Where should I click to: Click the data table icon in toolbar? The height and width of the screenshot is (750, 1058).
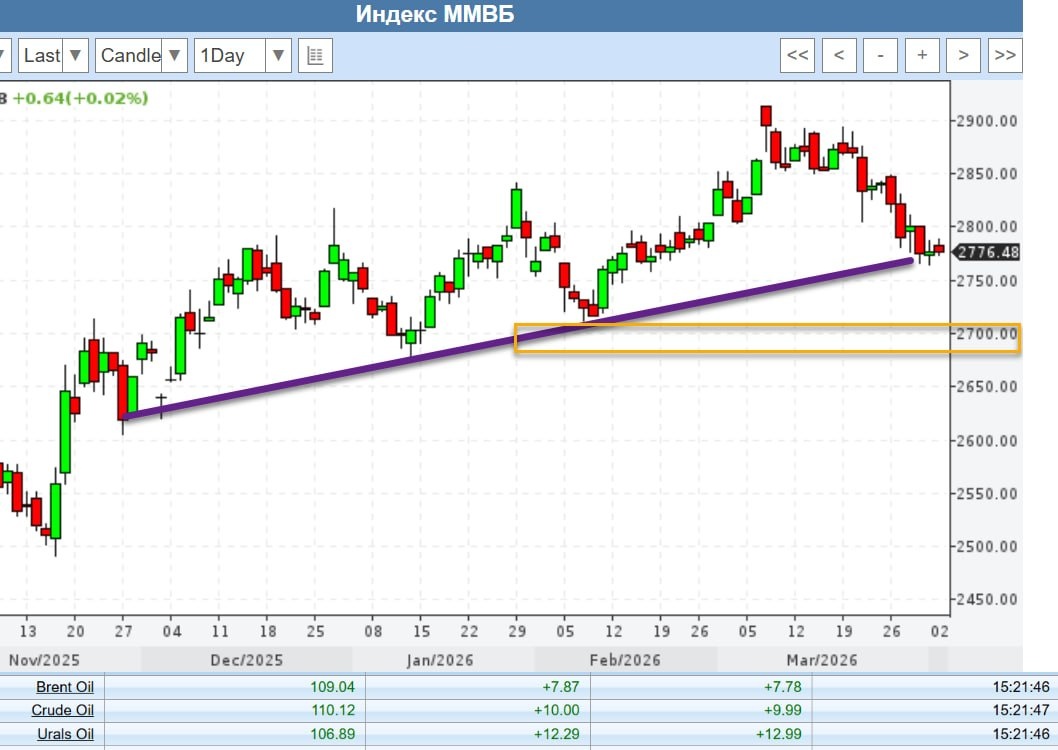click(315, 55)
